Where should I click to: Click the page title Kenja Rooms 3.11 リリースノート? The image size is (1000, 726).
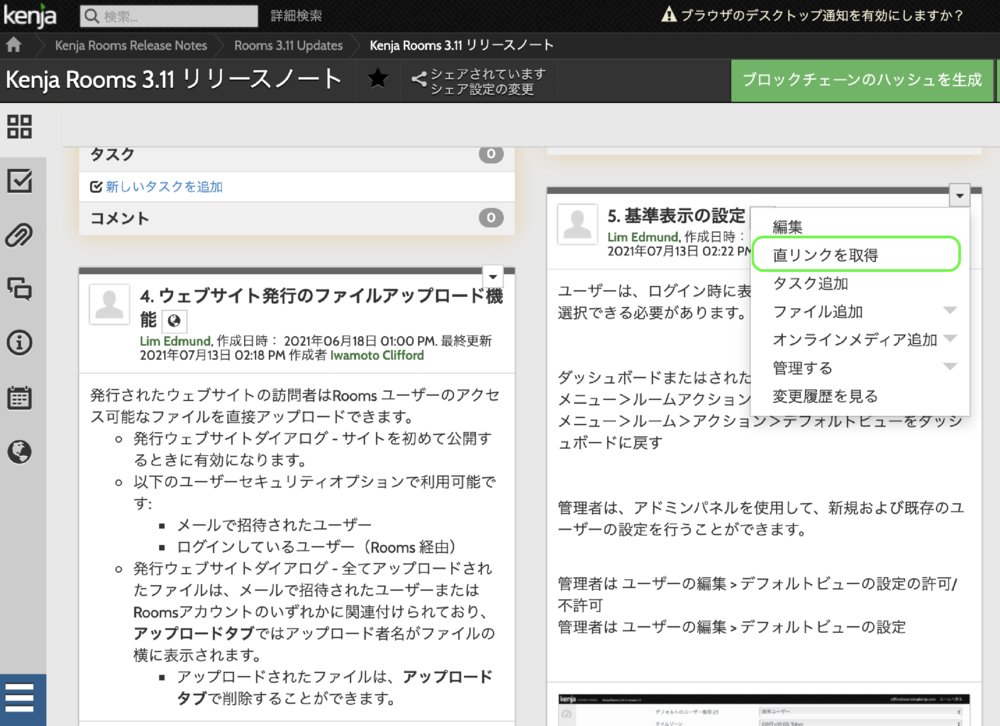173,80
